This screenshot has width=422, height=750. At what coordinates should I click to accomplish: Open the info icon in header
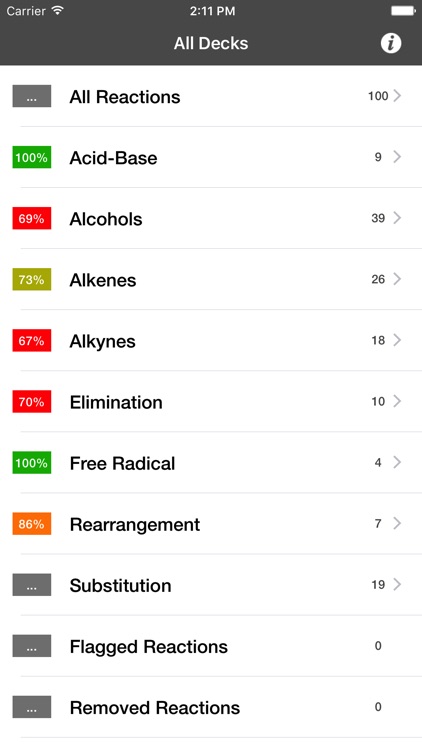pyautogui.click(x=390, y=43)
